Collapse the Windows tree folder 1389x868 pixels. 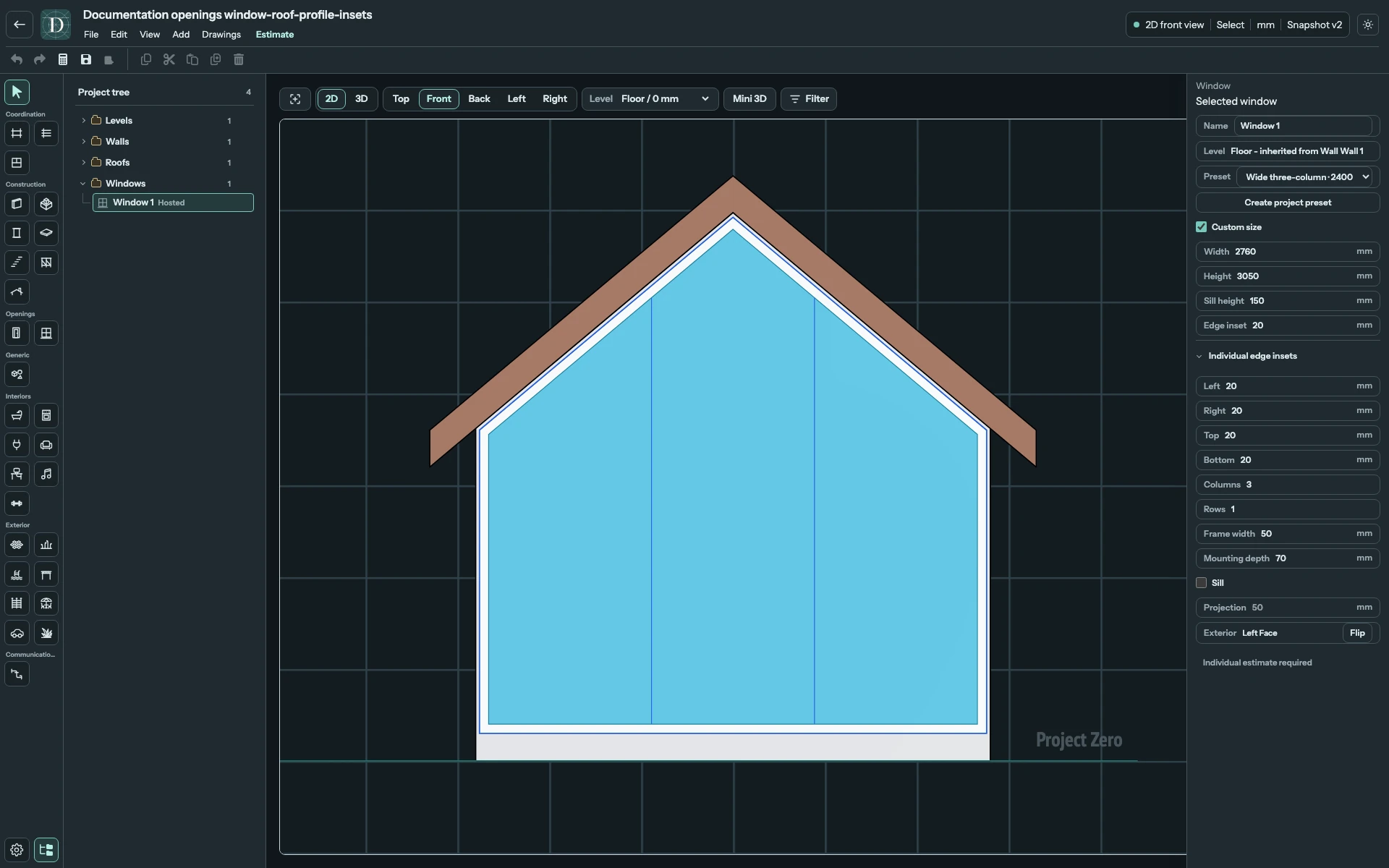(83, 184)
